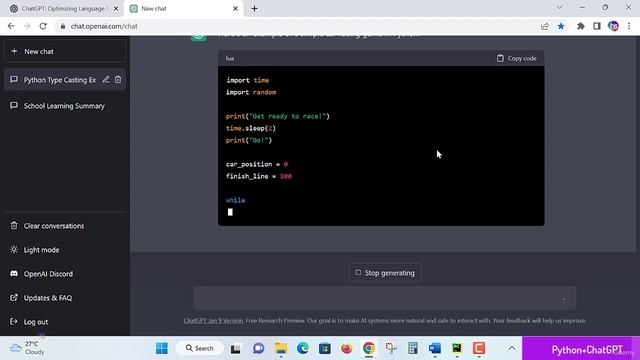Click the 'import random' code line

click(x=251, y=92)
